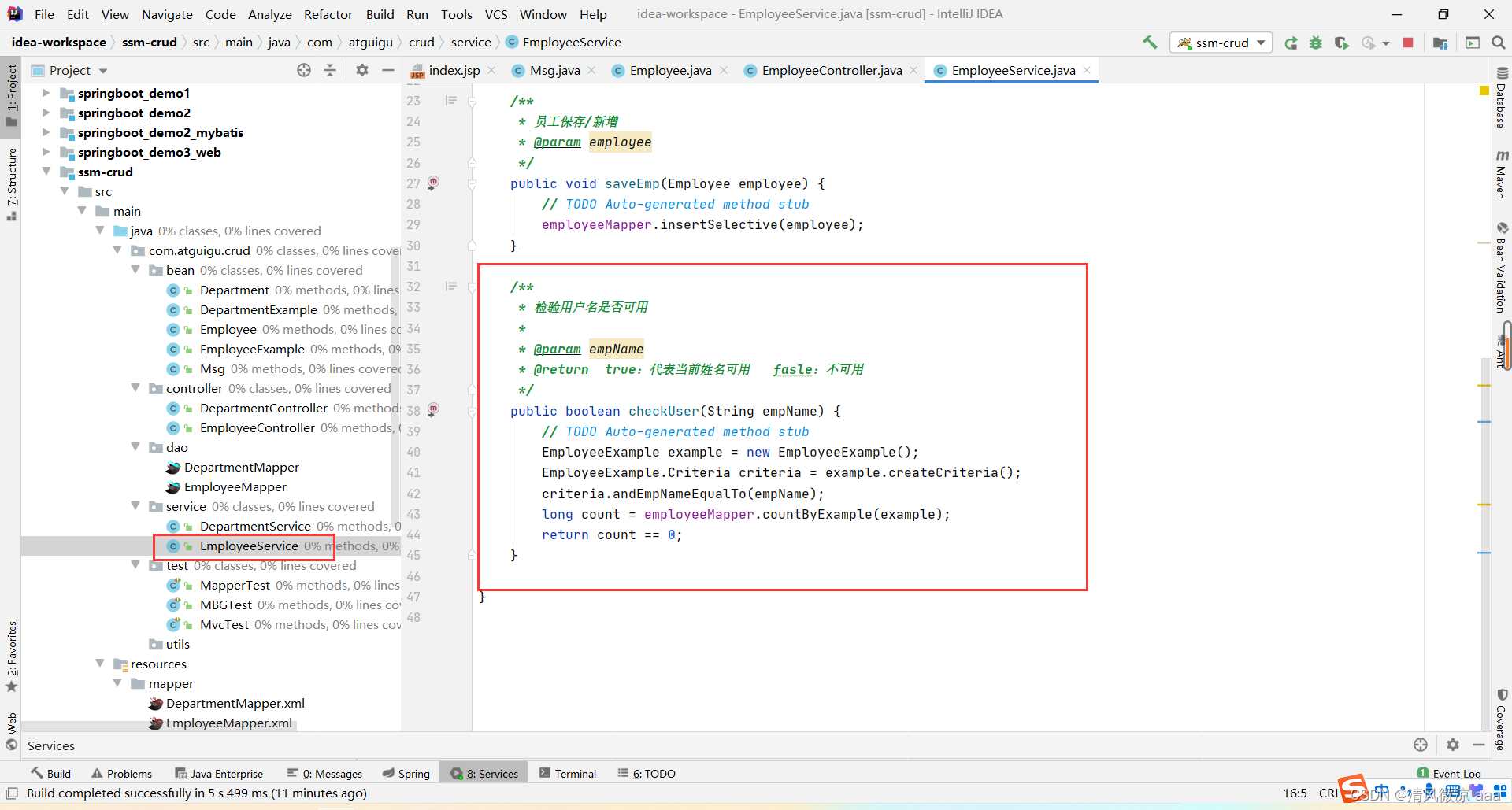Viewport: 1512px width, 810px height.
Task: Click cursor position 16:5 in status bar
Action: [1295, 793]
